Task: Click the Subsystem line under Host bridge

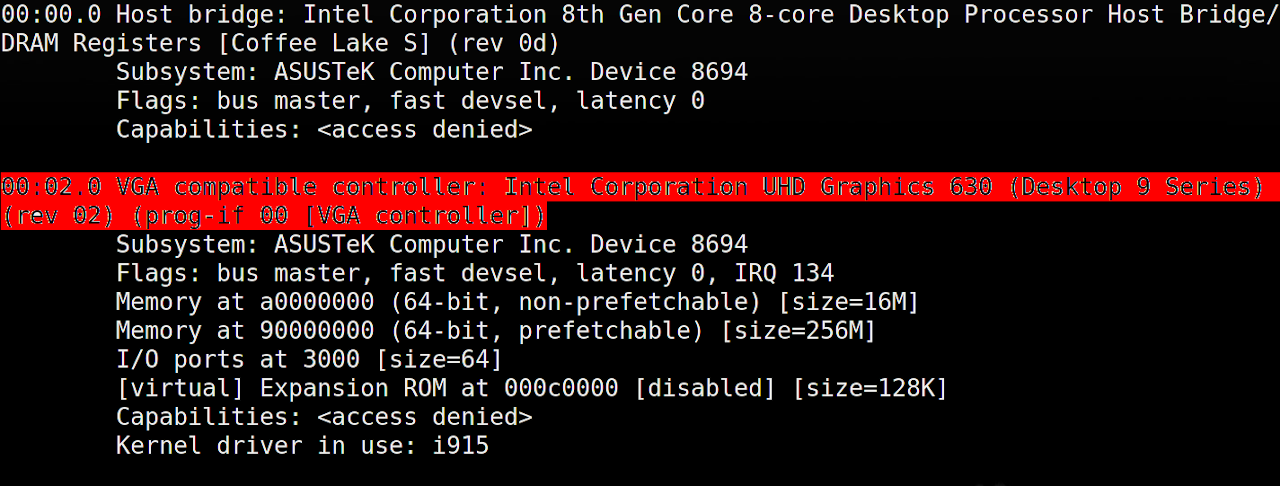Action: (x=431, y=72)
